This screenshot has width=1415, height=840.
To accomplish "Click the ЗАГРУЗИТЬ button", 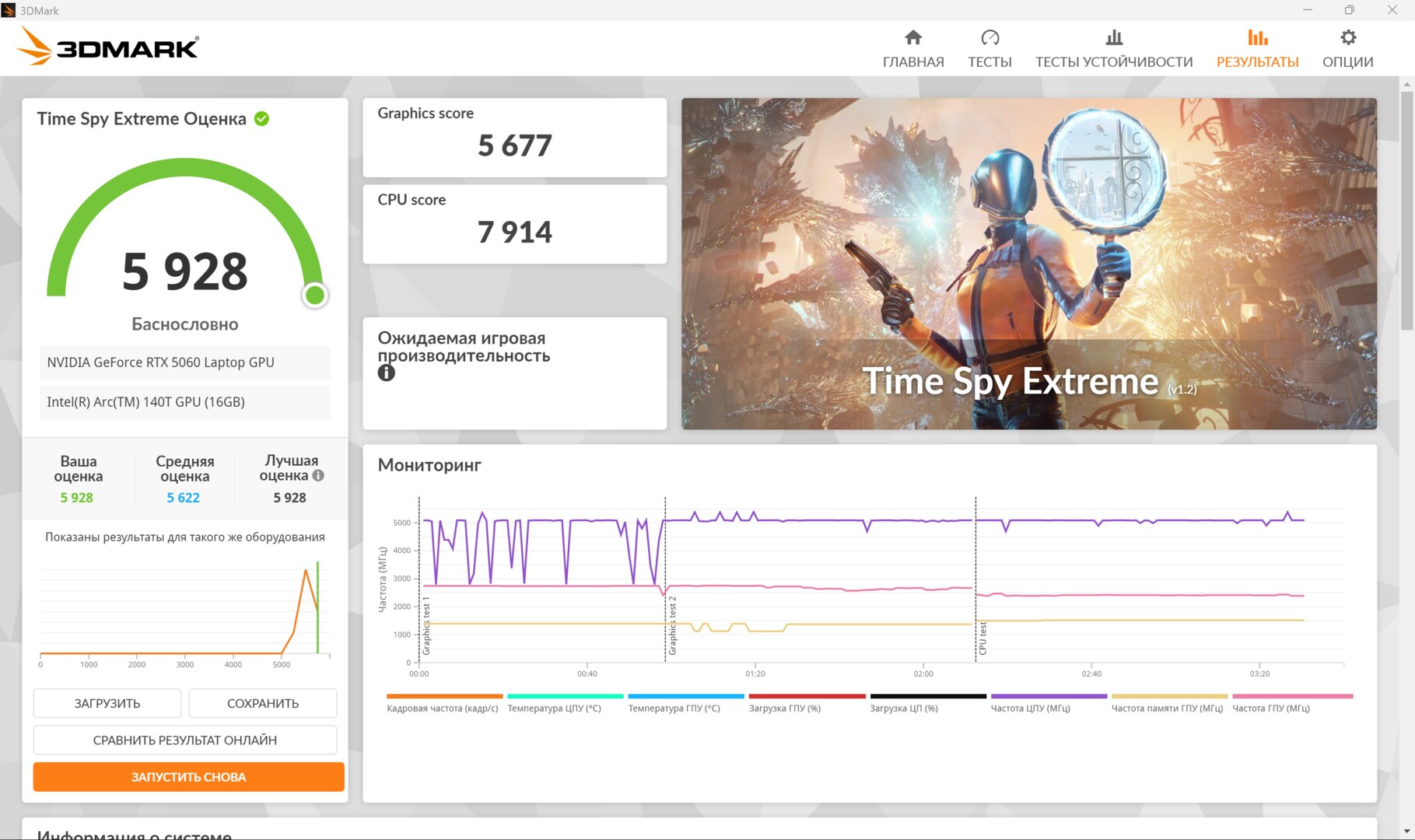I will coord(107,703).
